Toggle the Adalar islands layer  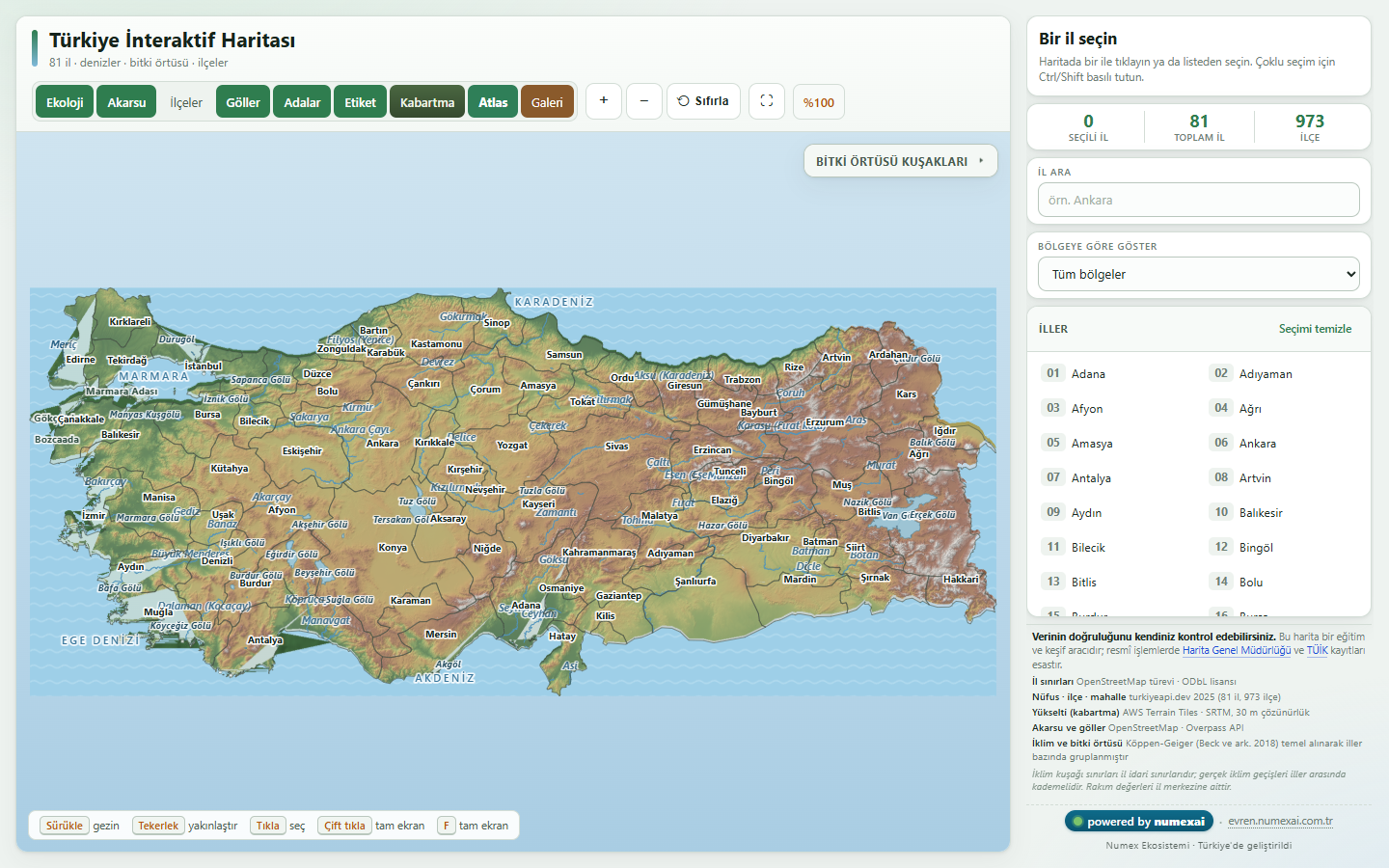[x=302, y=102]
